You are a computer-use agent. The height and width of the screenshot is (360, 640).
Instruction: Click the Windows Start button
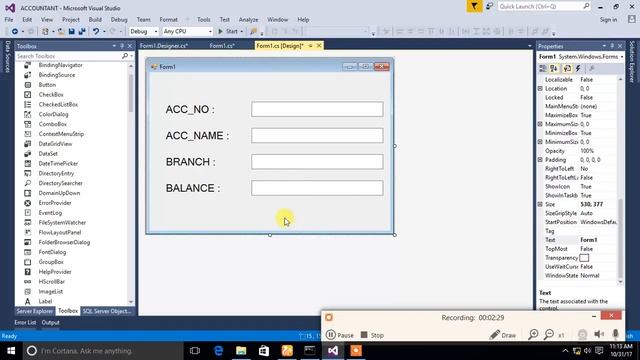[x=11, y=351]
